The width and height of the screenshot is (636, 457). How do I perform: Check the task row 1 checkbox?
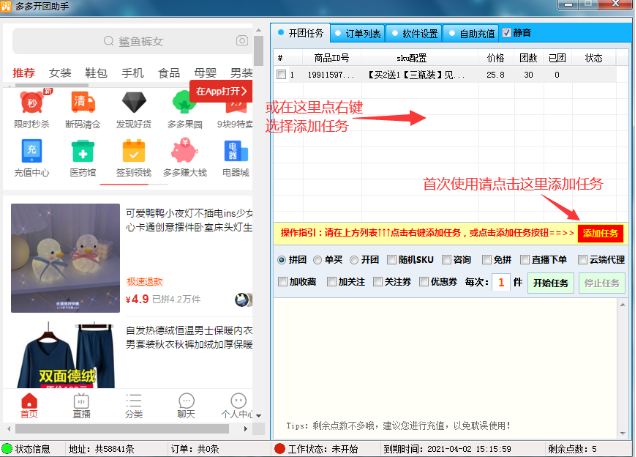tap(281, 75)
